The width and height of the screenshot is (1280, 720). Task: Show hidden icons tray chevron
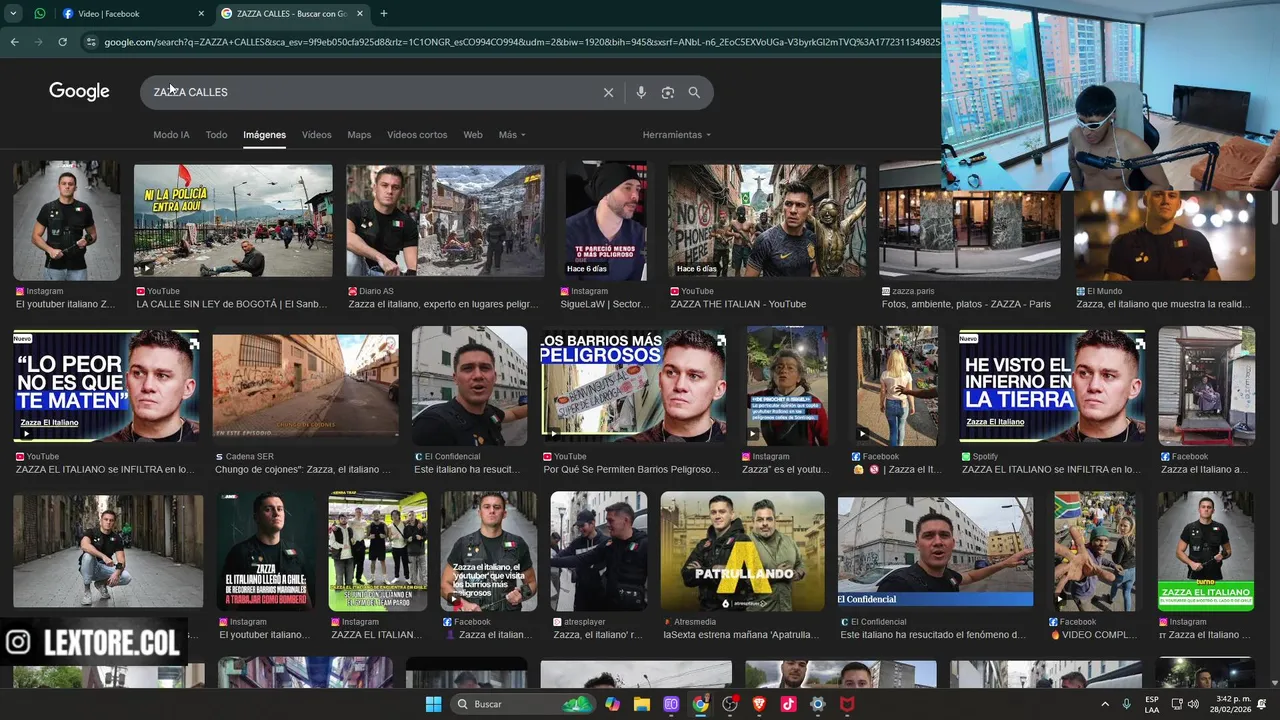[1105, 704]
